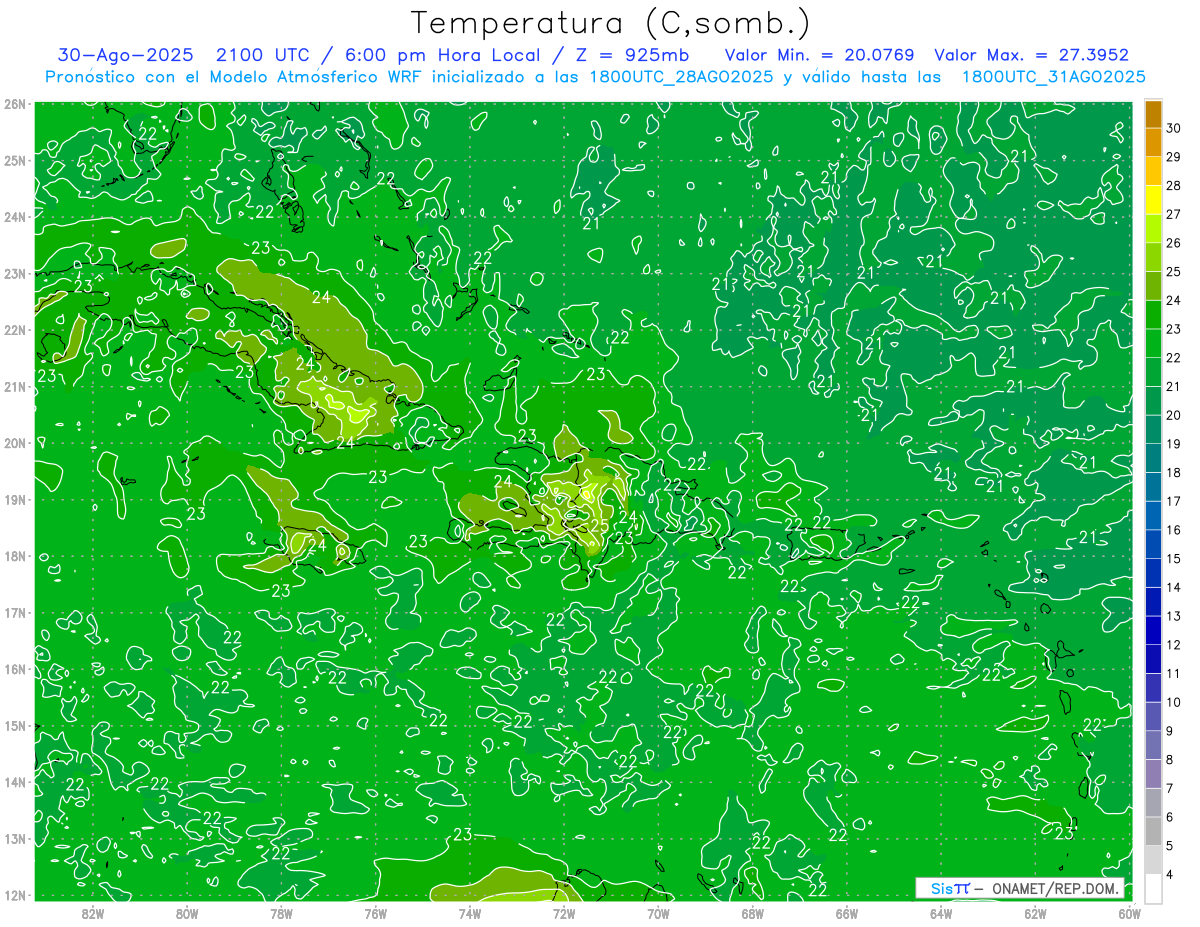Click the '62W' longitude label

pyautogui.click(x=1035, y=913)
